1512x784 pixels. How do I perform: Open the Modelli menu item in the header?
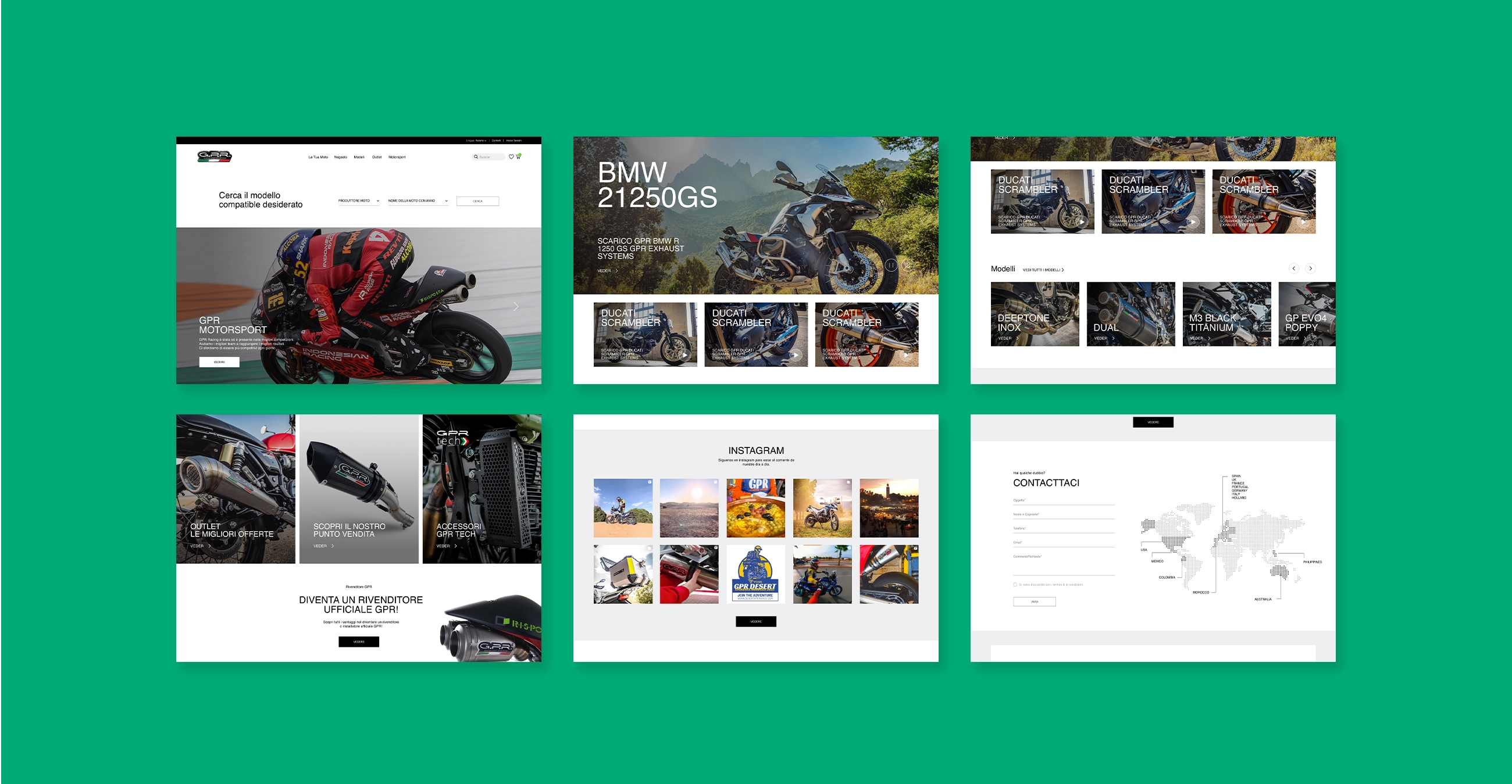pos(359,157)
